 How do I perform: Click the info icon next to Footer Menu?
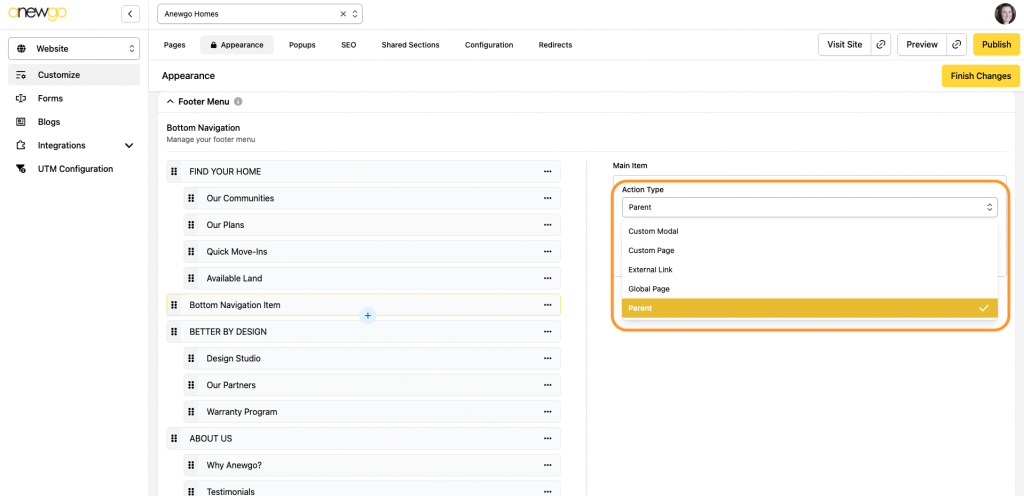pyautogui.click(x=238, y=102)
